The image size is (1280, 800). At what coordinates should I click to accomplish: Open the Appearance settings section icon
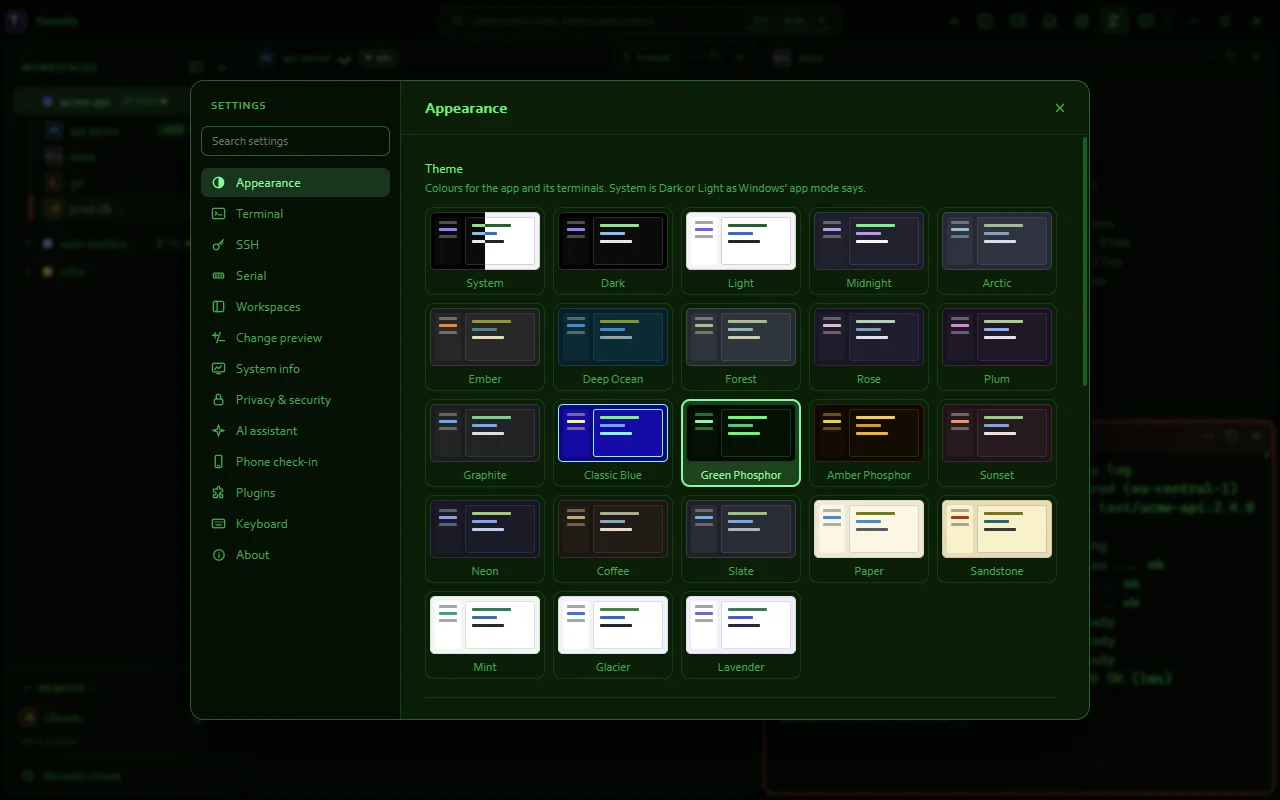(218, 183)
